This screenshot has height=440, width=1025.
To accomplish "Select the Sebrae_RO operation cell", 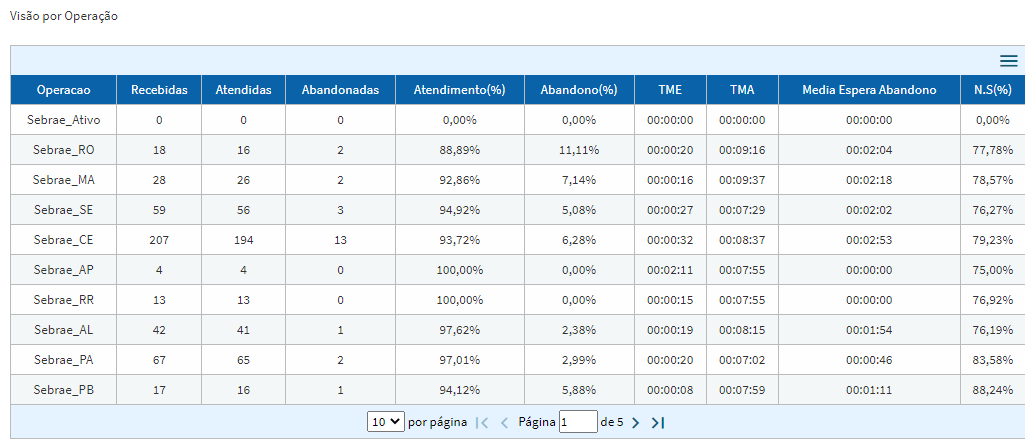I will coord(63,150).
